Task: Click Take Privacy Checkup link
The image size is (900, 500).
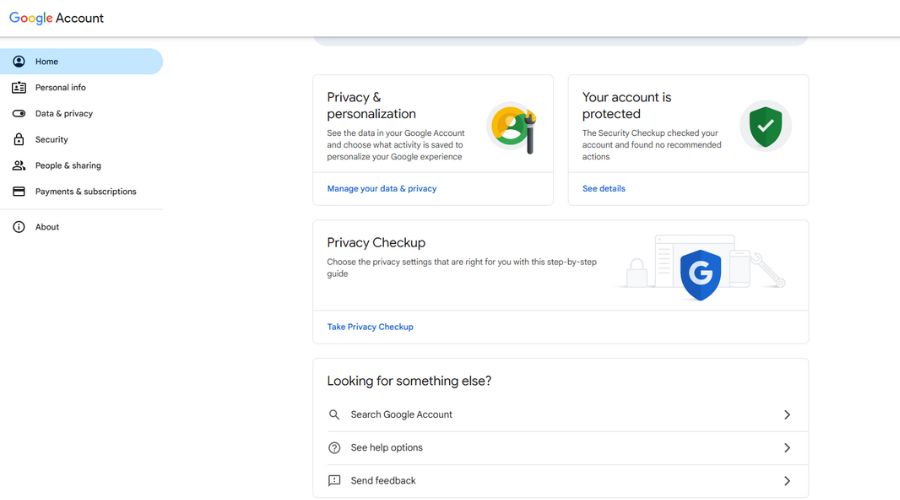Action: point(370,327)
